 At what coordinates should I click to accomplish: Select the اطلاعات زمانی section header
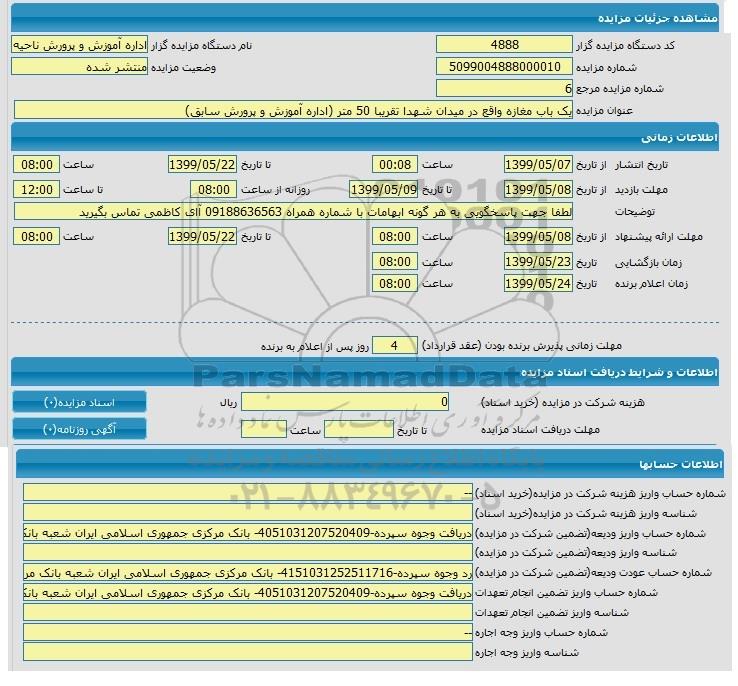click(365, 137)
